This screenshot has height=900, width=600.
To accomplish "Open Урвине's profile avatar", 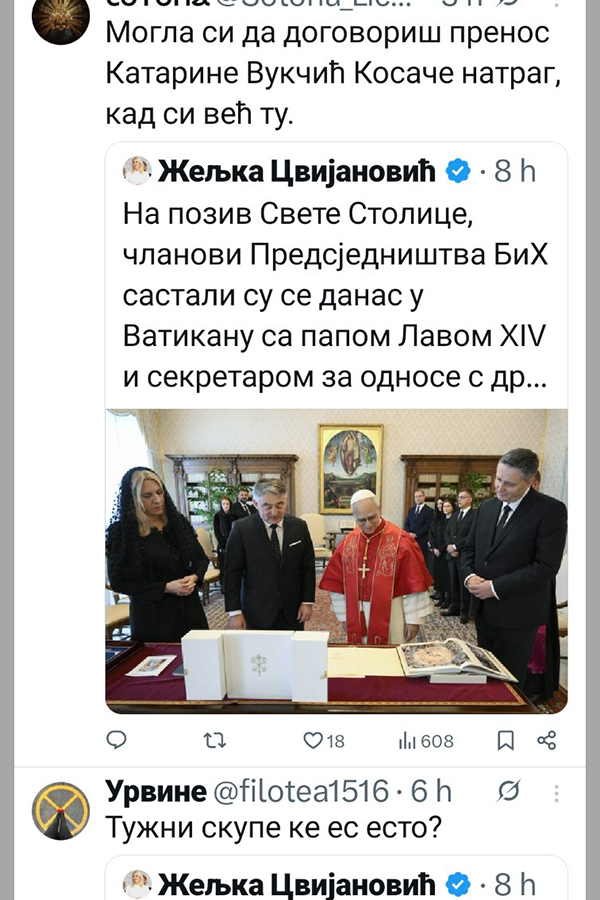I will click(60, 810).
